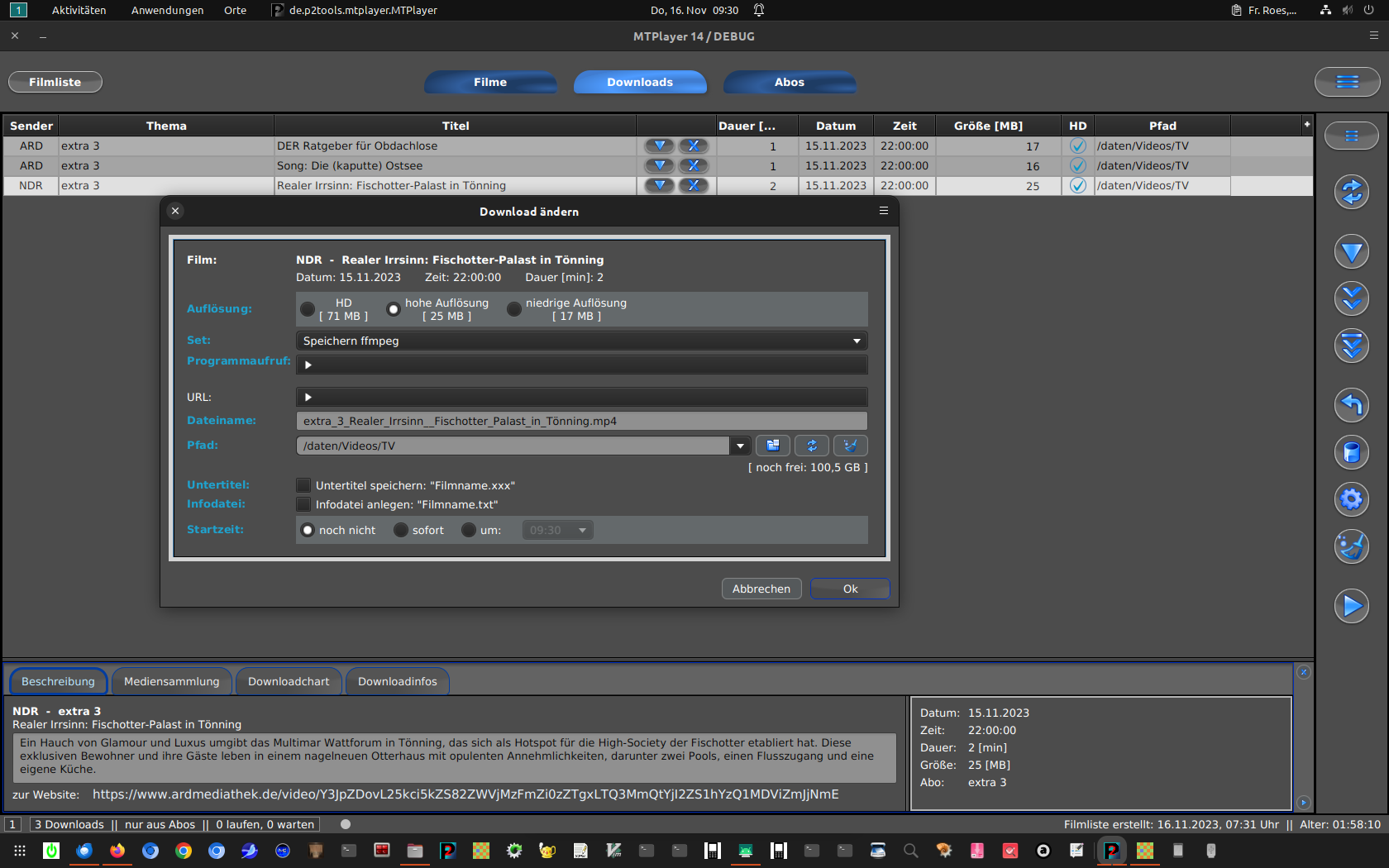Click the triple-chevron download icon in the sidebar
This screenshot has width=1389, height=868.
1351,346
